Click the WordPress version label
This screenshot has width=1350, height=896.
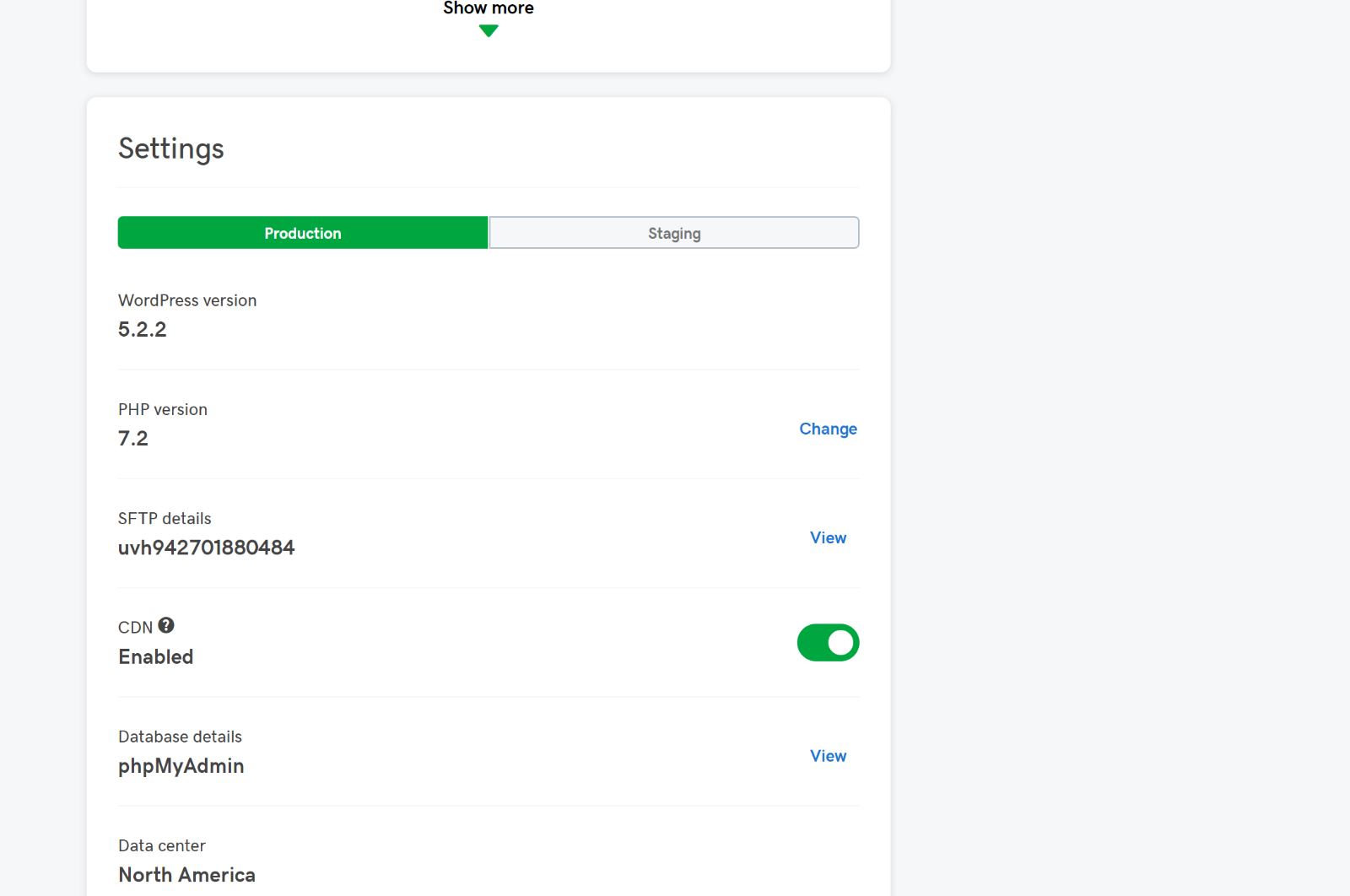pyautogui.click(x=187, y=300)
